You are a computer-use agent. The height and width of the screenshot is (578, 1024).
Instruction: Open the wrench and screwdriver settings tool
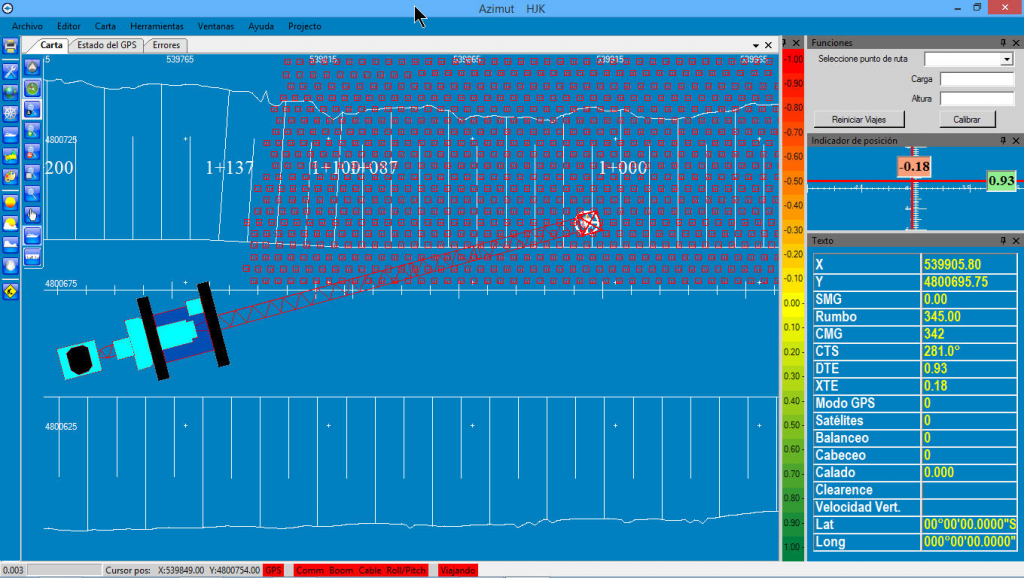tap(10, 71)
